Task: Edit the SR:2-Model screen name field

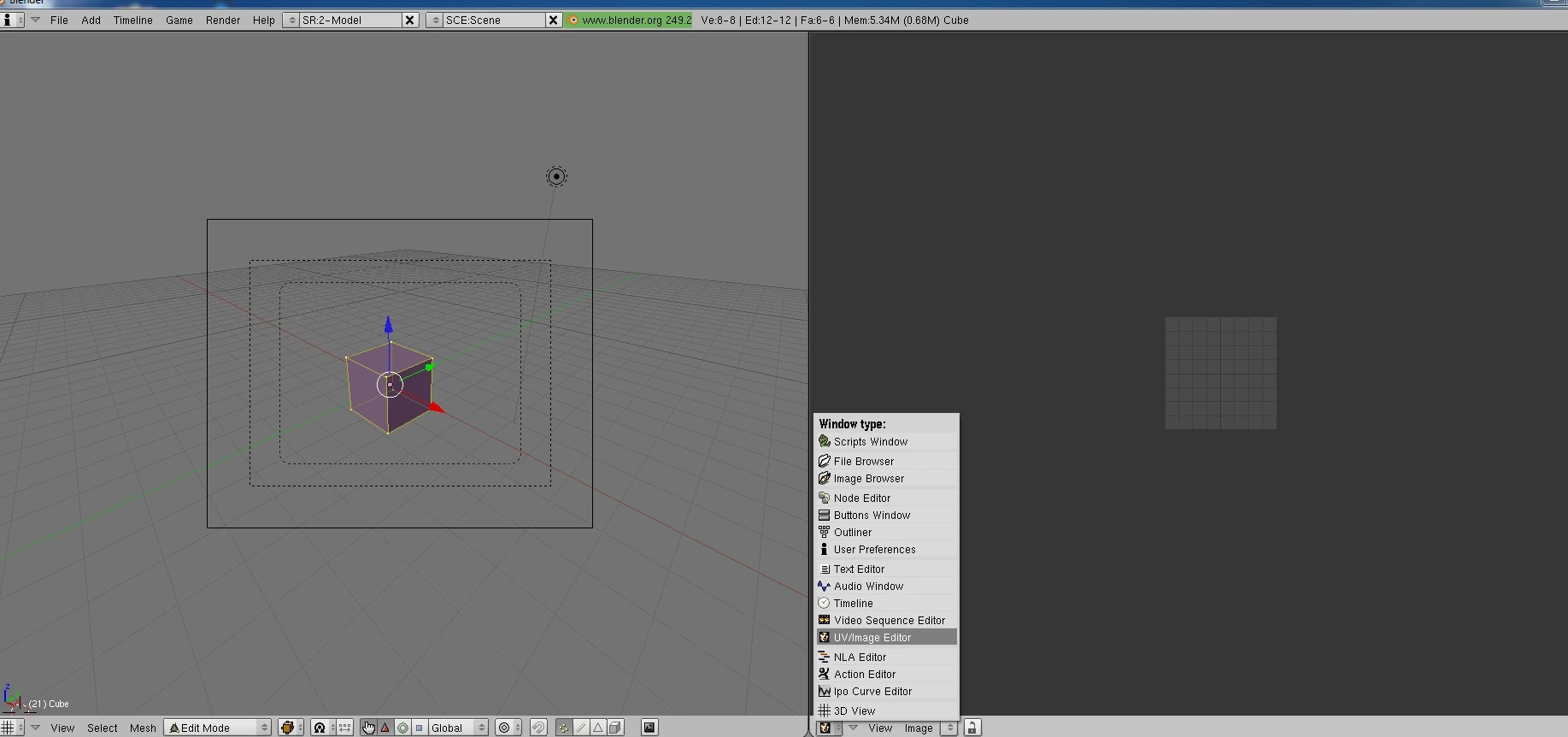Action: point(350,20)
